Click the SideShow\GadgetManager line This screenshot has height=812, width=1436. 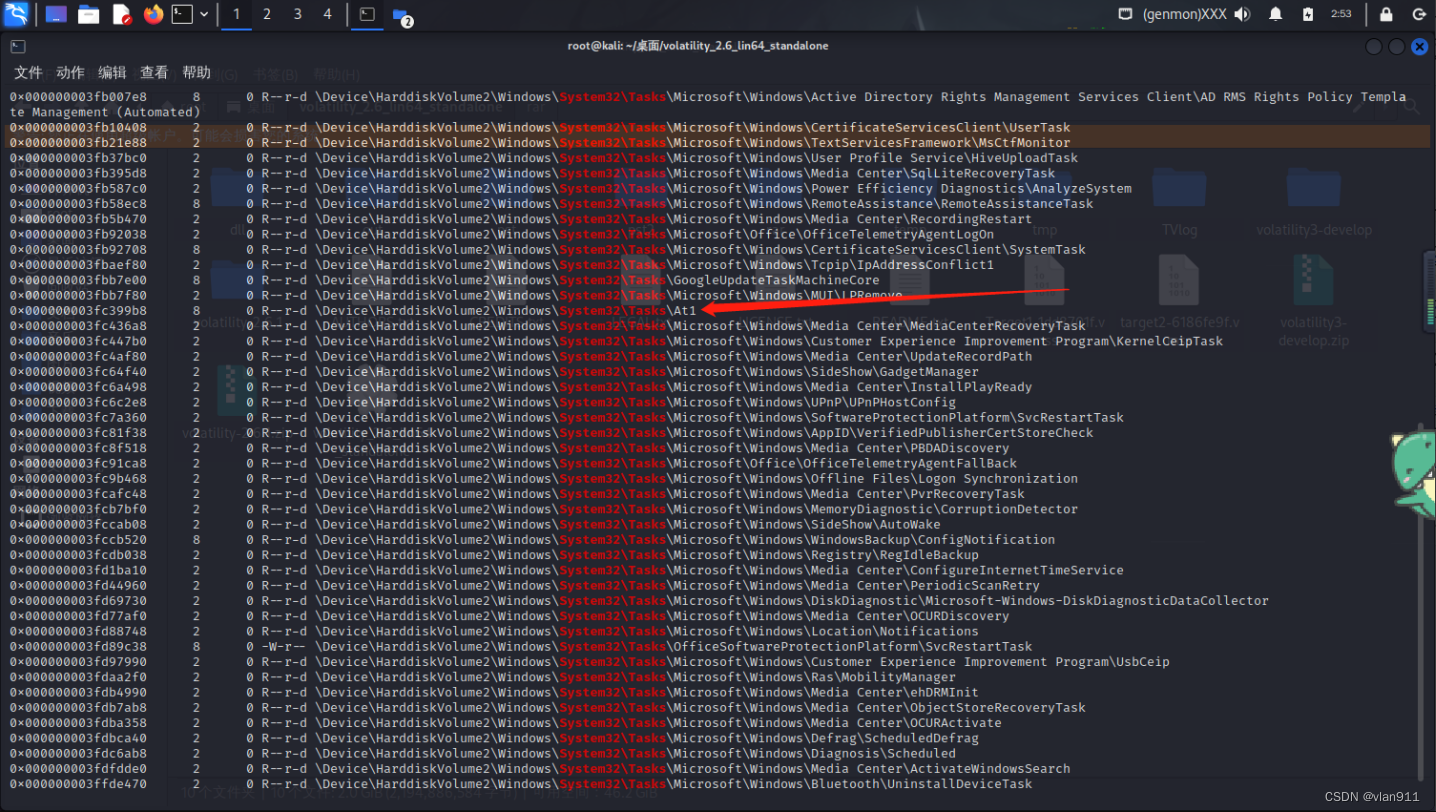[x=494, y=372]
